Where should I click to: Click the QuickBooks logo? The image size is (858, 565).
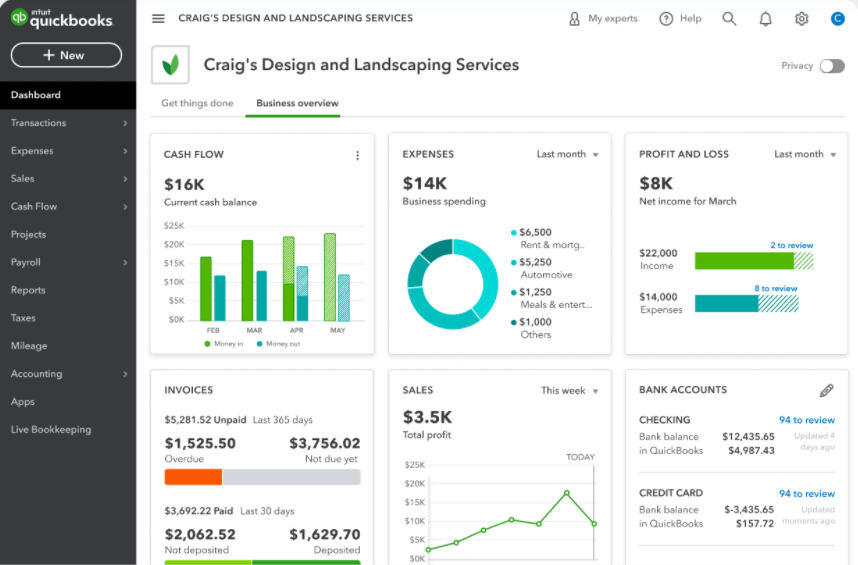coord(62,19)
